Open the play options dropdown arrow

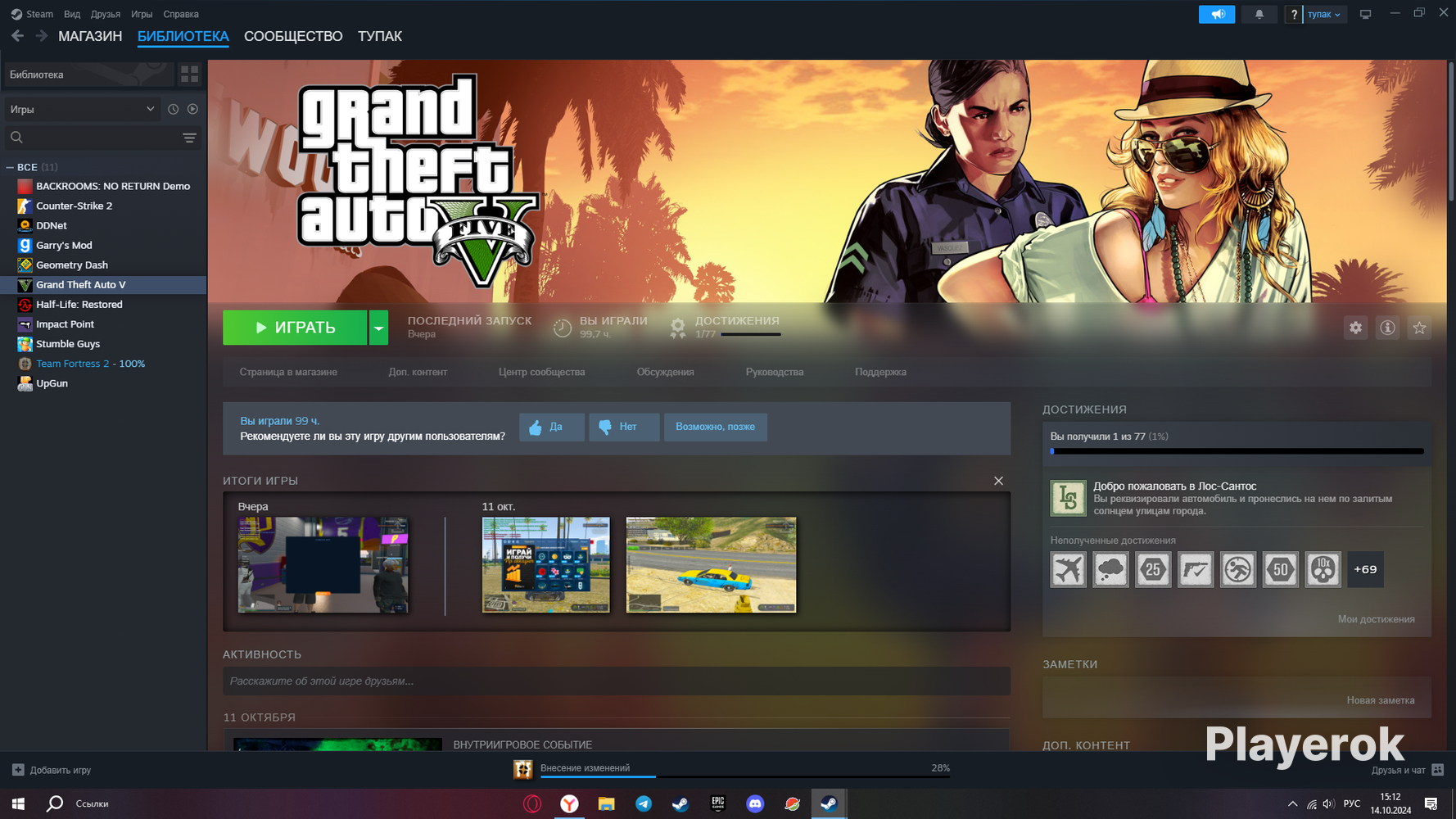pos(378,328)
